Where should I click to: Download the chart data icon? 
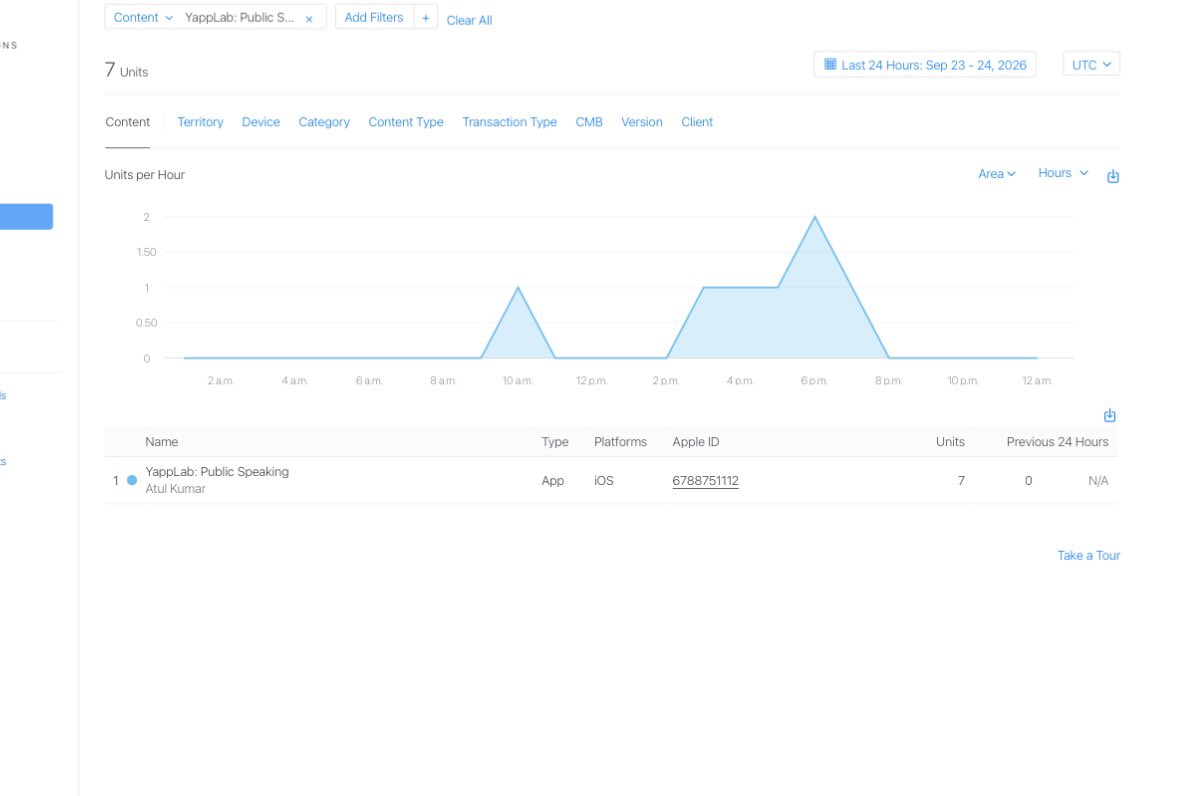(1113, 176)
